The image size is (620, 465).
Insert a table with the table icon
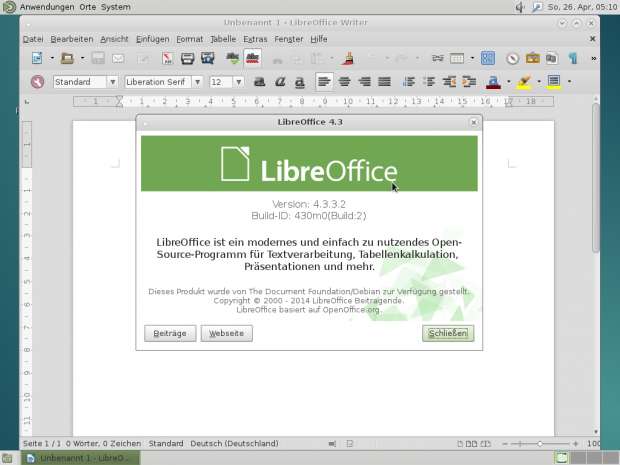point(457,59)
